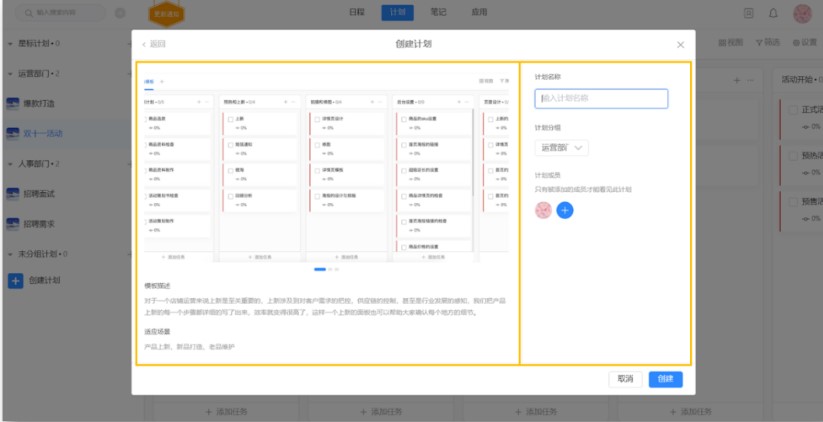Click the 计划名称 input field
Image resolution: width=823 pixels, height=422 pixels.
(x=602, y=99)
